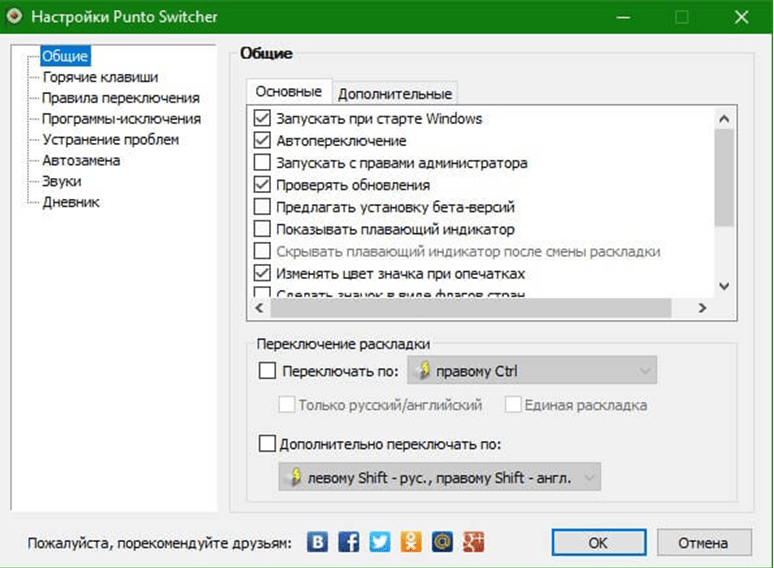Viewport: 774px width, 568px height.
Task: Switch to the Дополнительные tab
Action: pos(395,94)
